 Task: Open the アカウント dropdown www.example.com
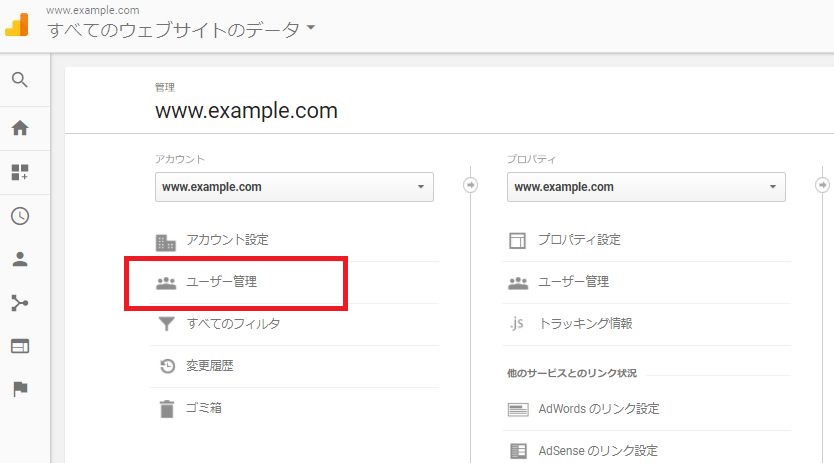pyautogui.click(x=294, y=187)
